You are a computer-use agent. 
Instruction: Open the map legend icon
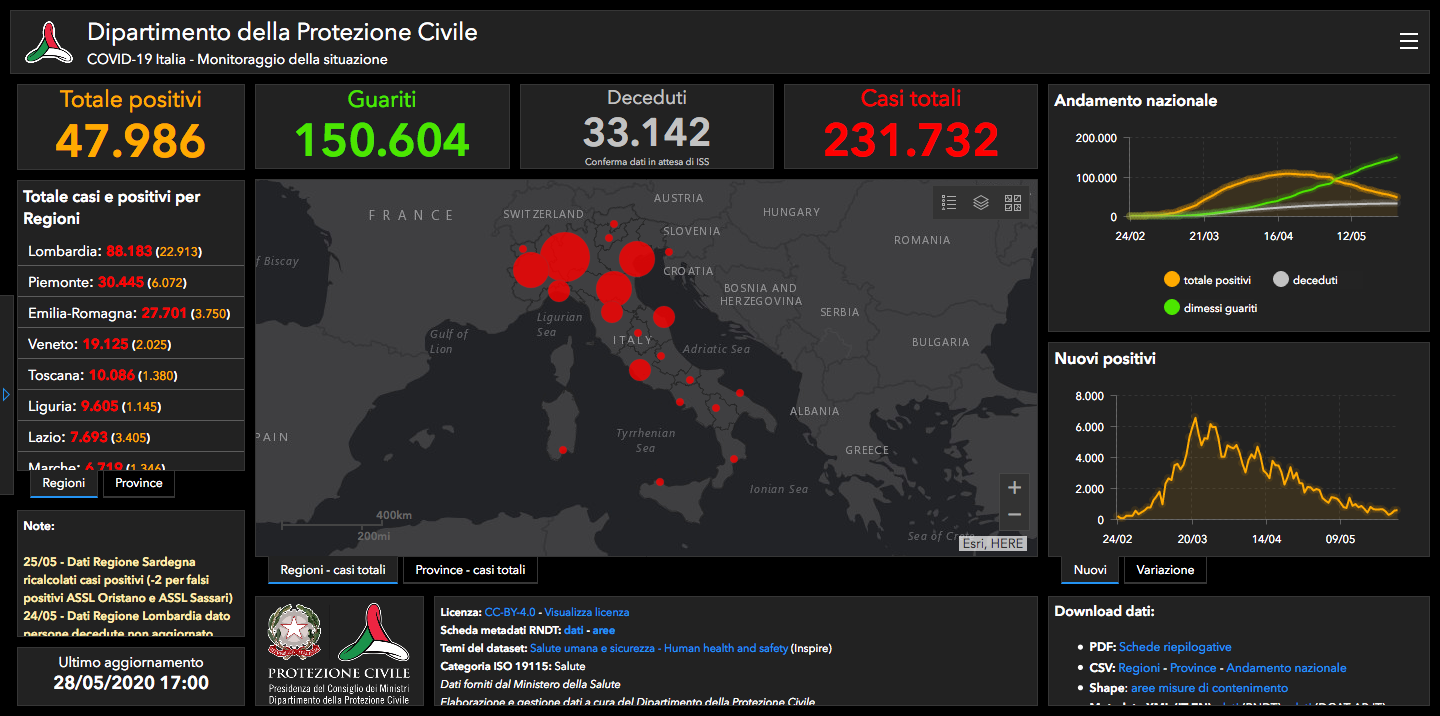[950, 203]
